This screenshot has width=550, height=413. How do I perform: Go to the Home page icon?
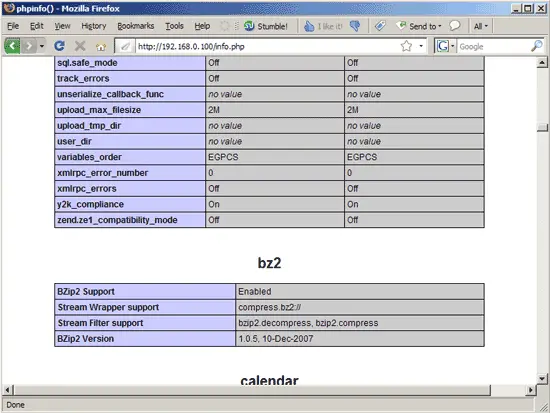pyautogui.click(x=101, y=46)
